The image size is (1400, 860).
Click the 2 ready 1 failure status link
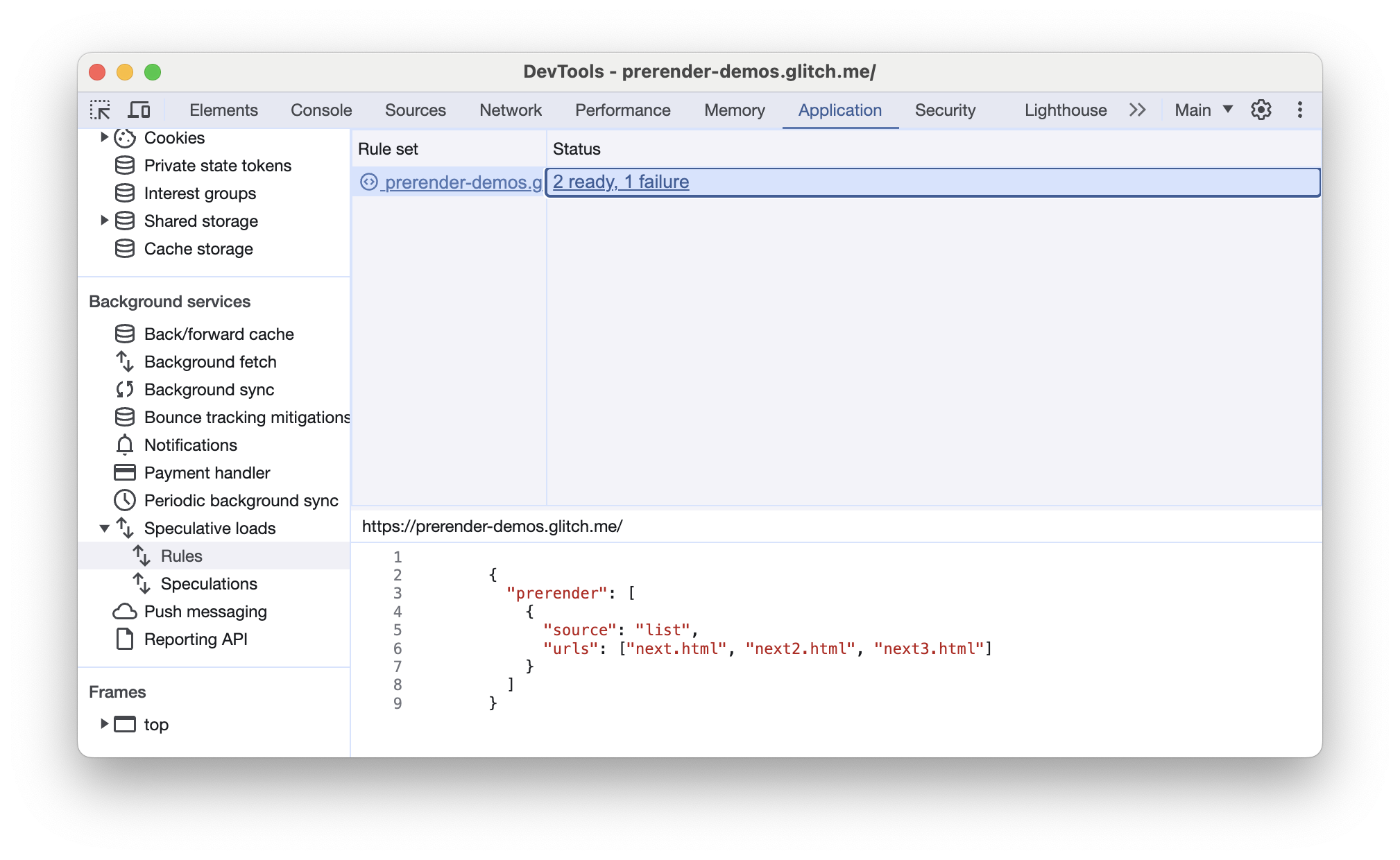pyautogui.click(x=620, y=181)
